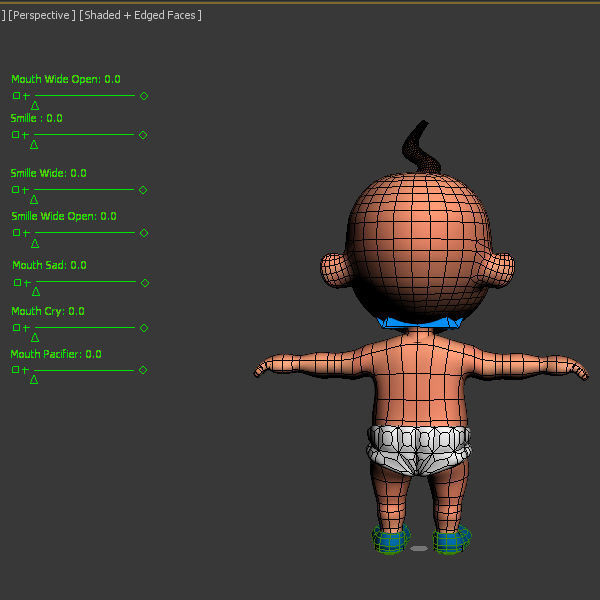Click the plus toggle of Mouth Pacifier slider
Image resolution: width=600 pixels, height=600 pixels.
click(25, 370)
